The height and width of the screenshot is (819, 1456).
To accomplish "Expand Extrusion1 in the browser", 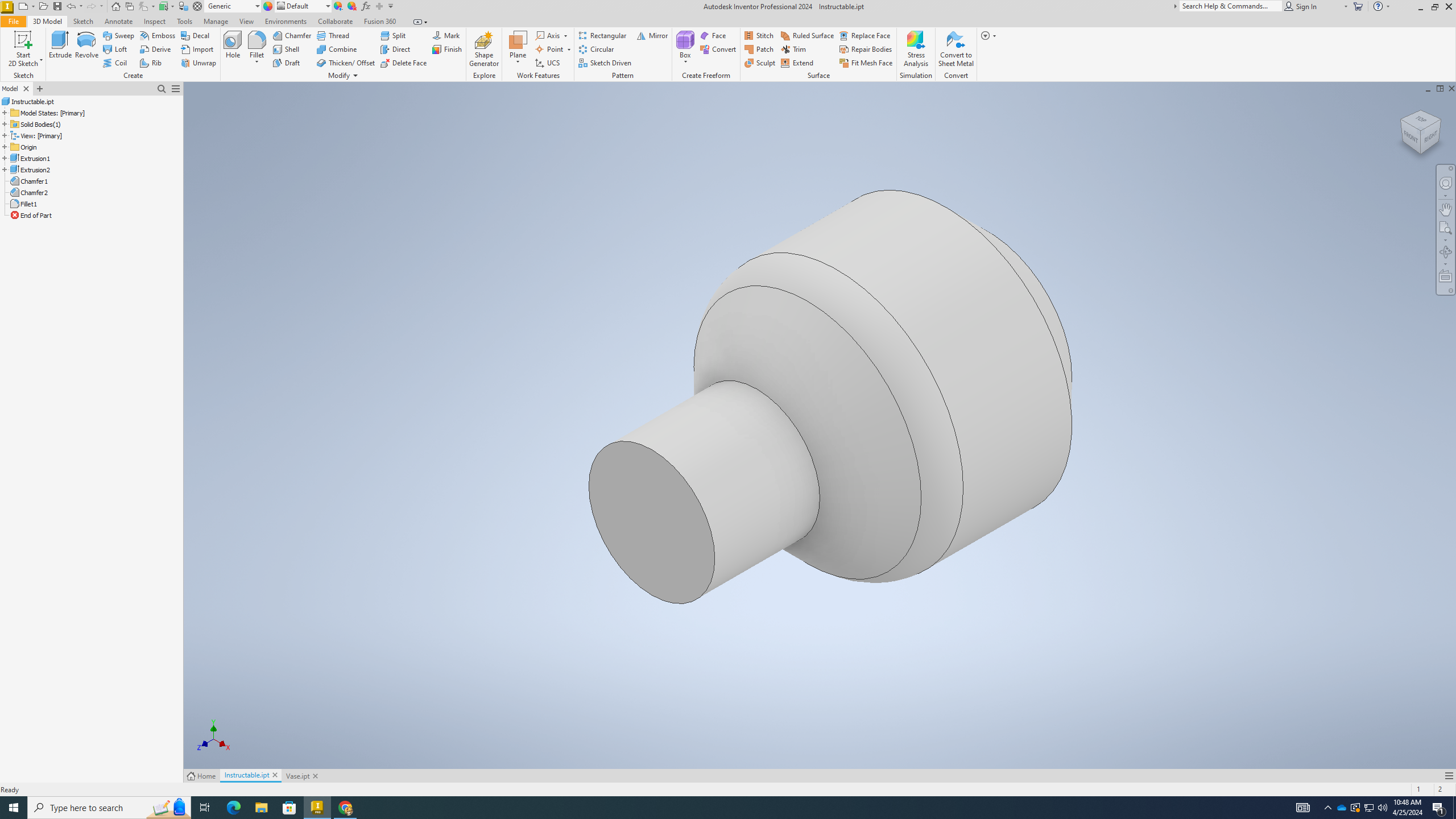I will click(x=5, y=158).
